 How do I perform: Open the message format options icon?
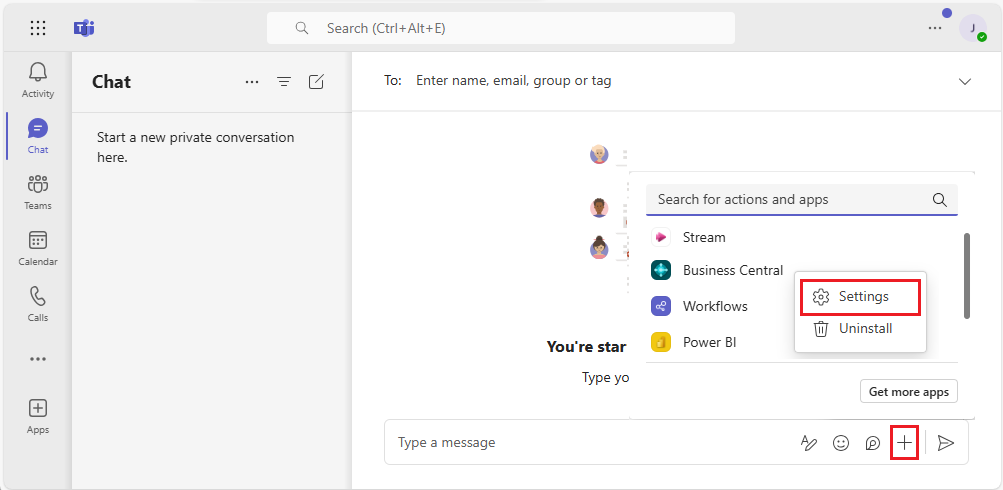click(809, 443)
